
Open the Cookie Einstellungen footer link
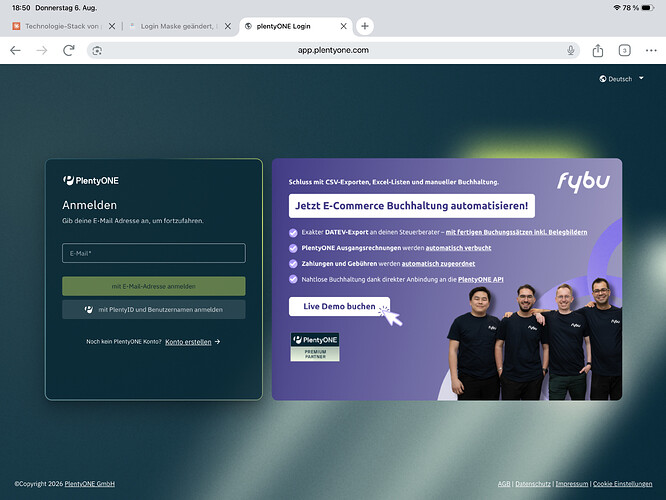tap(623, 484)
